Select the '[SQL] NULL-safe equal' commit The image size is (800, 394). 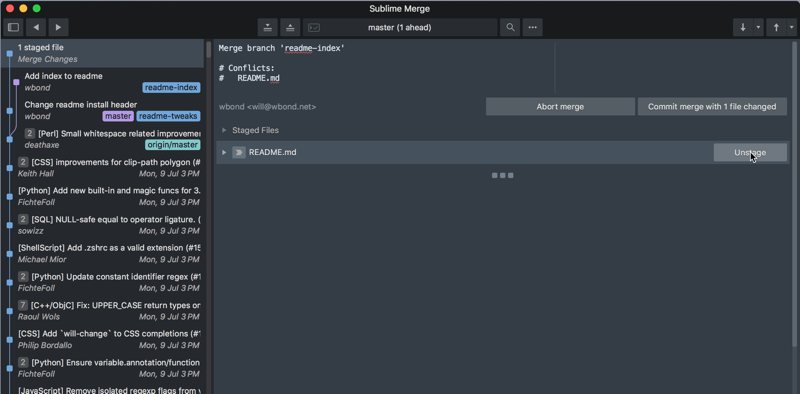point(103,225)
